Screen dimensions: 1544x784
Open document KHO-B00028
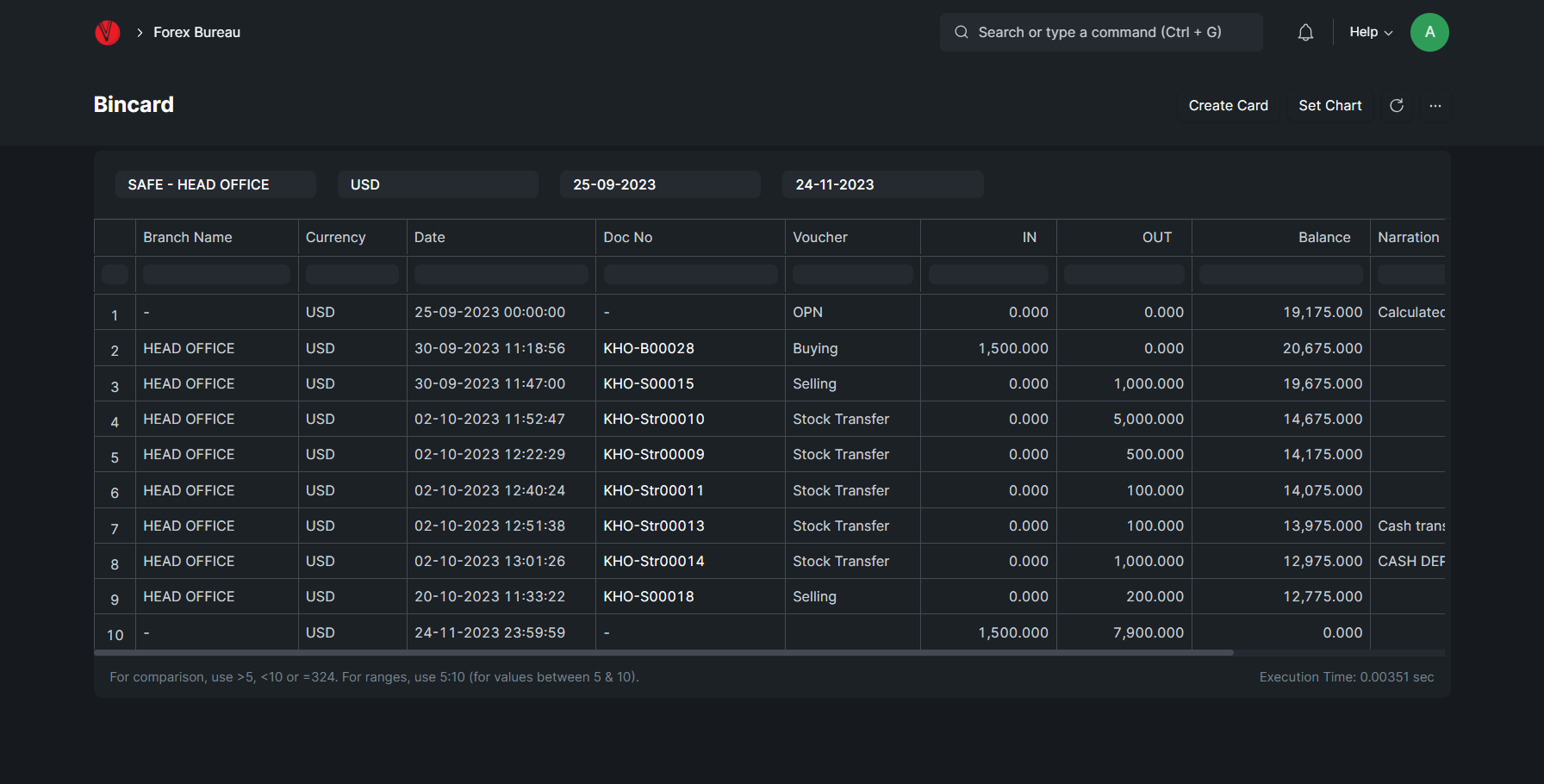click(649, 348)
